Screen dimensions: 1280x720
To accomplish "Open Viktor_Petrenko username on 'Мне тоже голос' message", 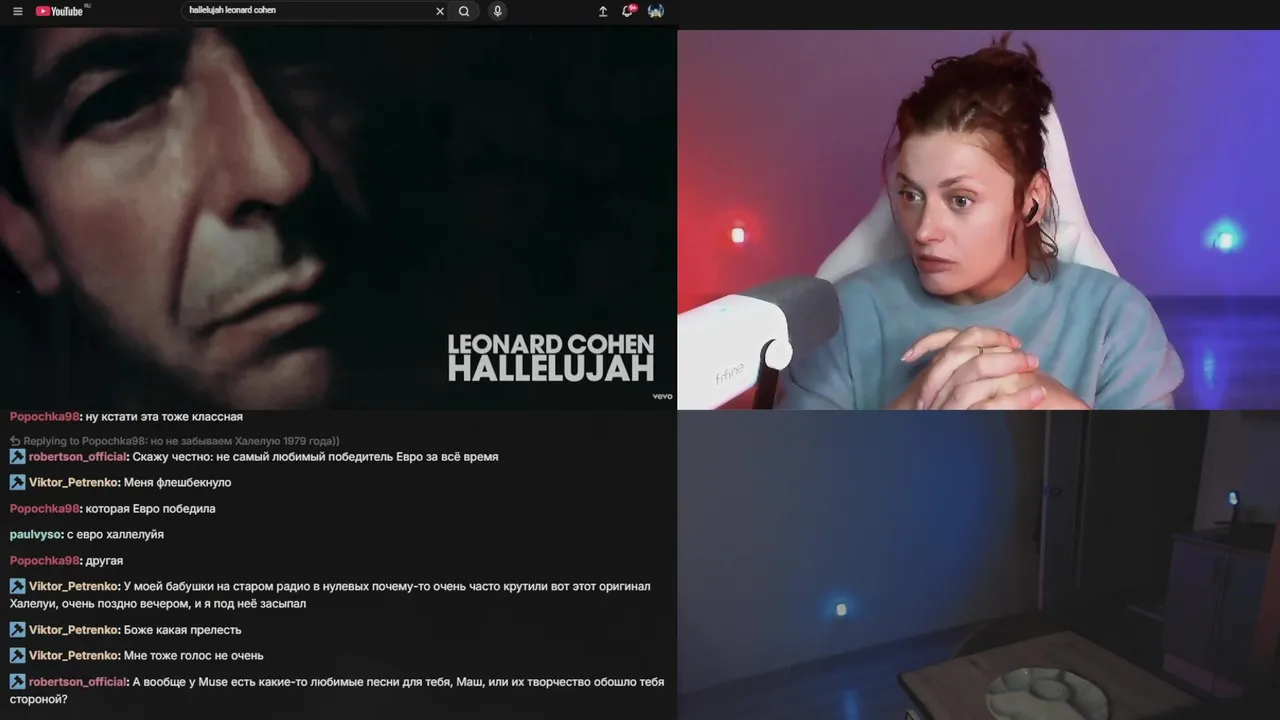I will tap(74, 657).
